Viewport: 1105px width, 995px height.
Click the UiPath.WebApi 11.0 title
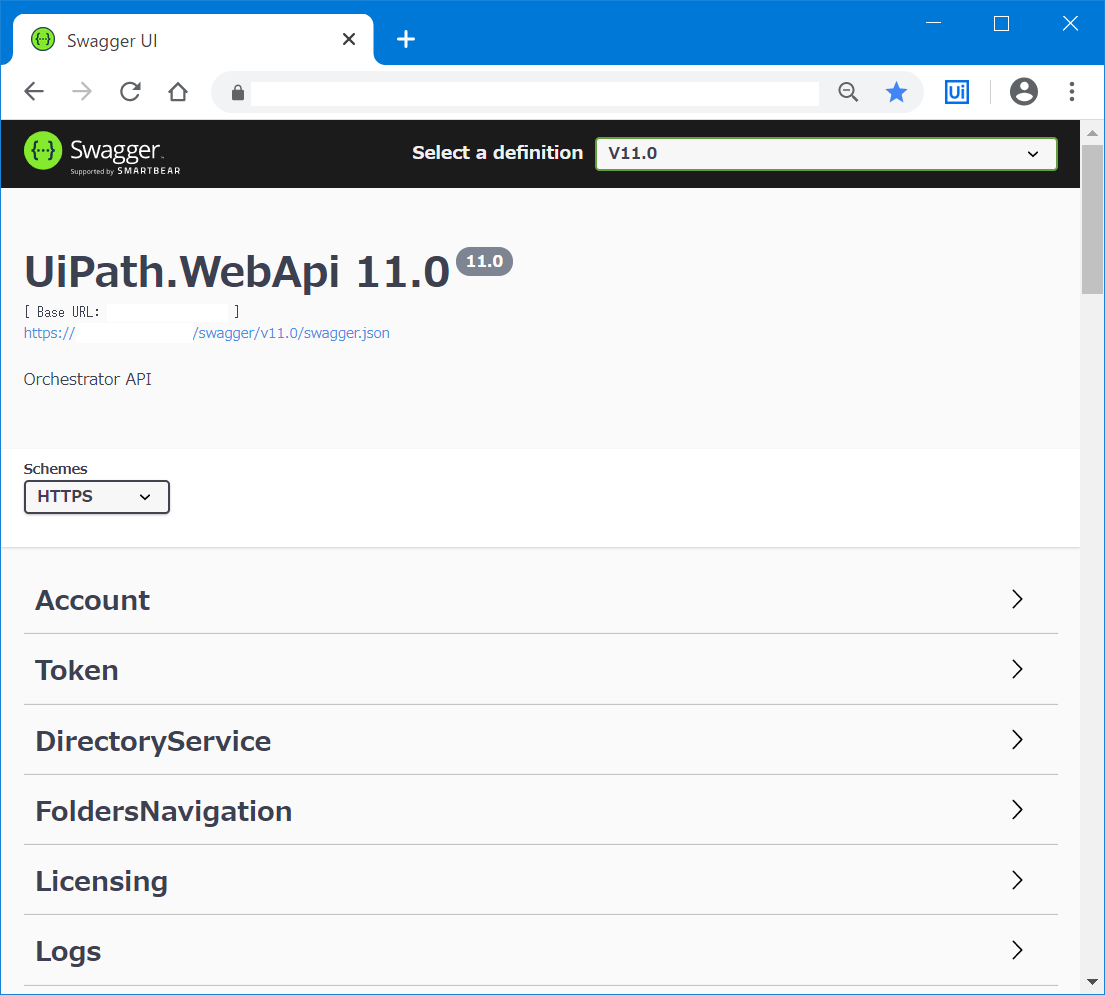point(237,272)
